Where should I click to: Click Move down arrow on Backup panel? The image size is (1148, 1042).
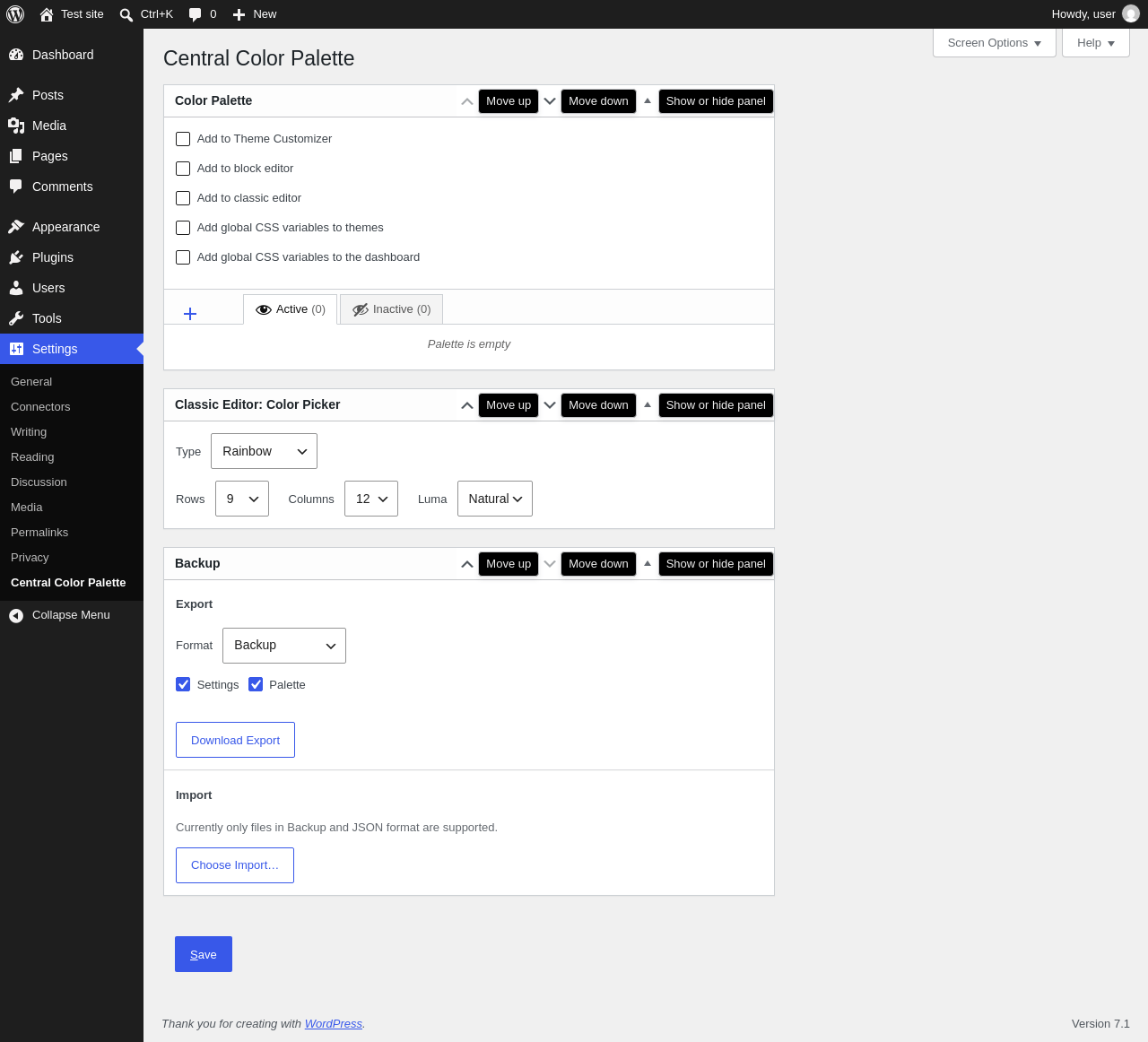(550, 564)
